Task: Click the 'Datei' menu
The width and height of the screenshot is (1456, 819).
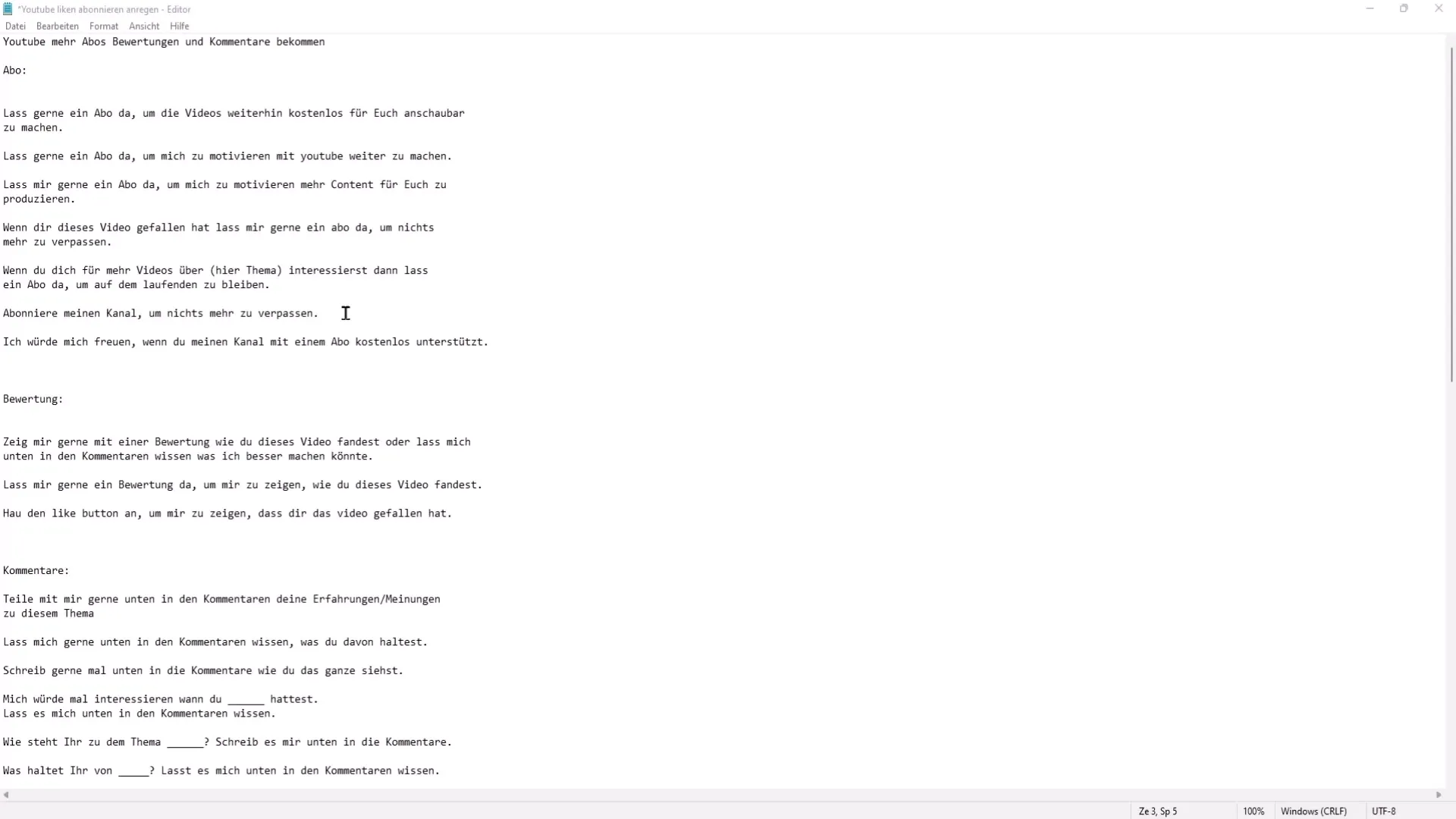Action: 15,25
